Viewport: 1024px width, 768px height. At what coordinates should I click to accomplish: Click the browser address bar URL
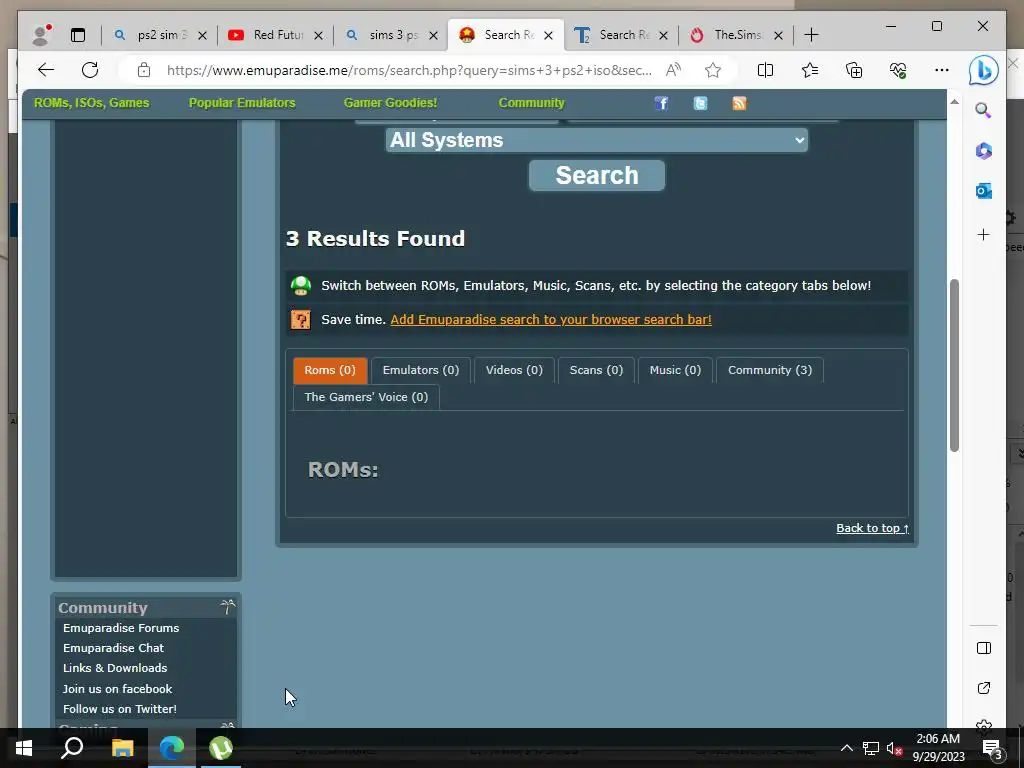pos(409,70)
